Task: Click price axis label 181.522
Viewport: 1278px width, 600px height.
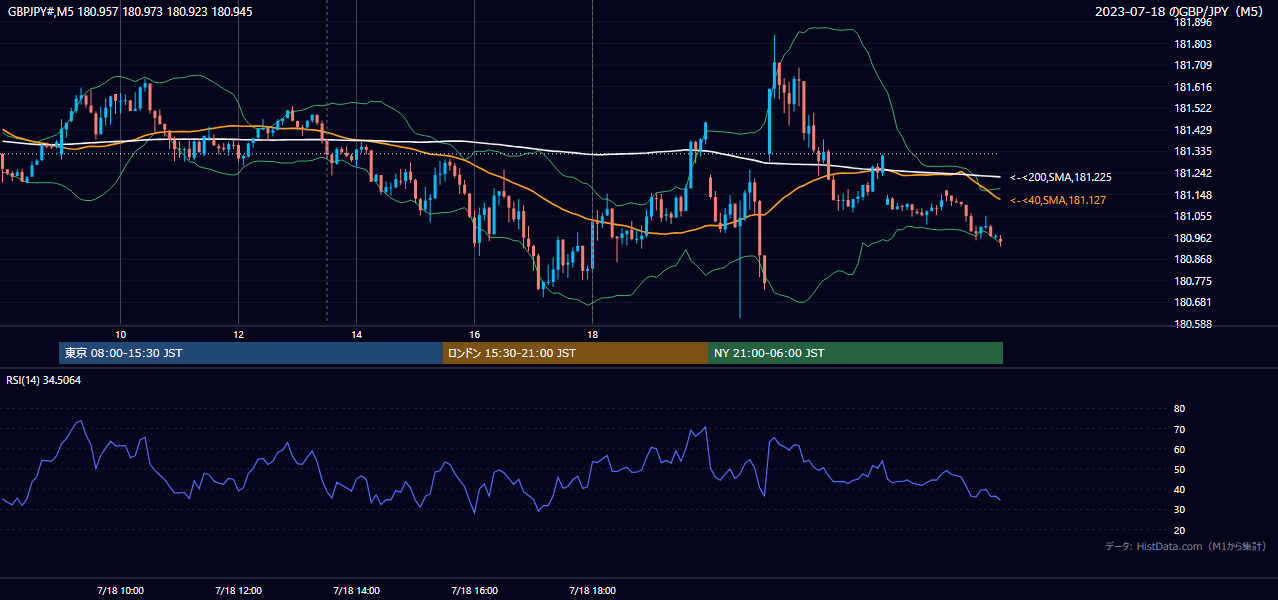Action: [1193, 108]
